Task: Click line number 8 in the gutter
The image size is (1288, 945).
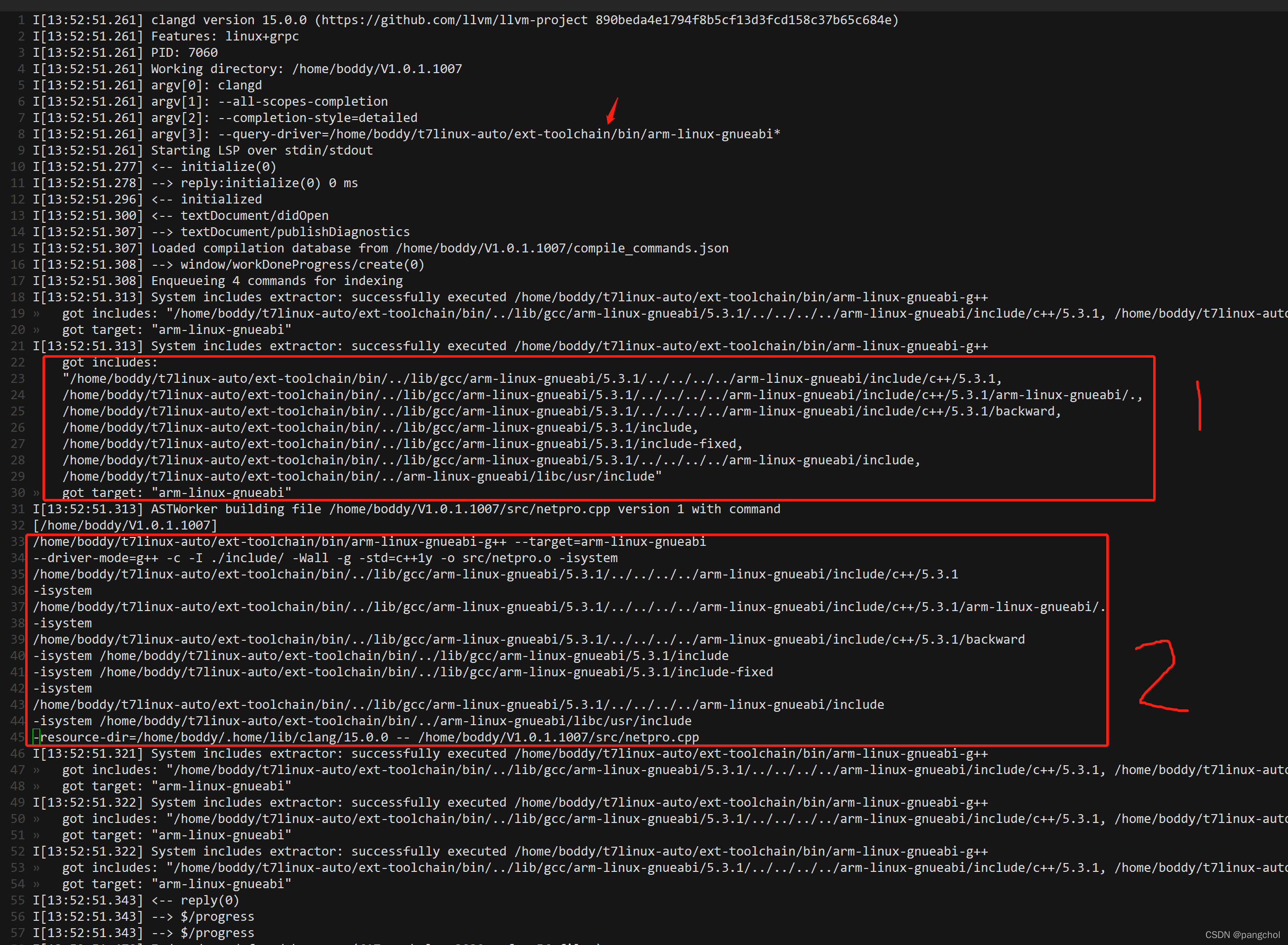Action: (21, 134)
